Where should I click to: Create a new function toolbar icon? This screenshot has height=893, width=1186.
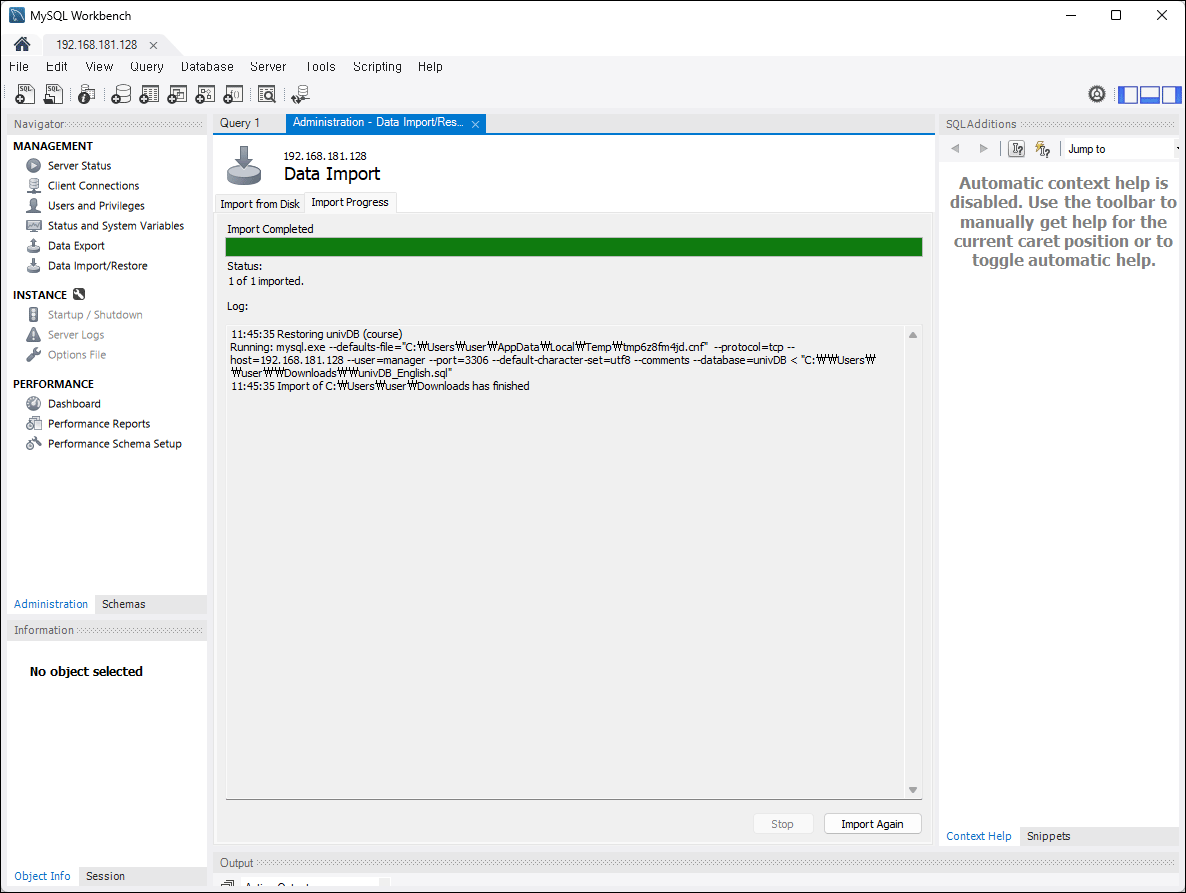234,95
